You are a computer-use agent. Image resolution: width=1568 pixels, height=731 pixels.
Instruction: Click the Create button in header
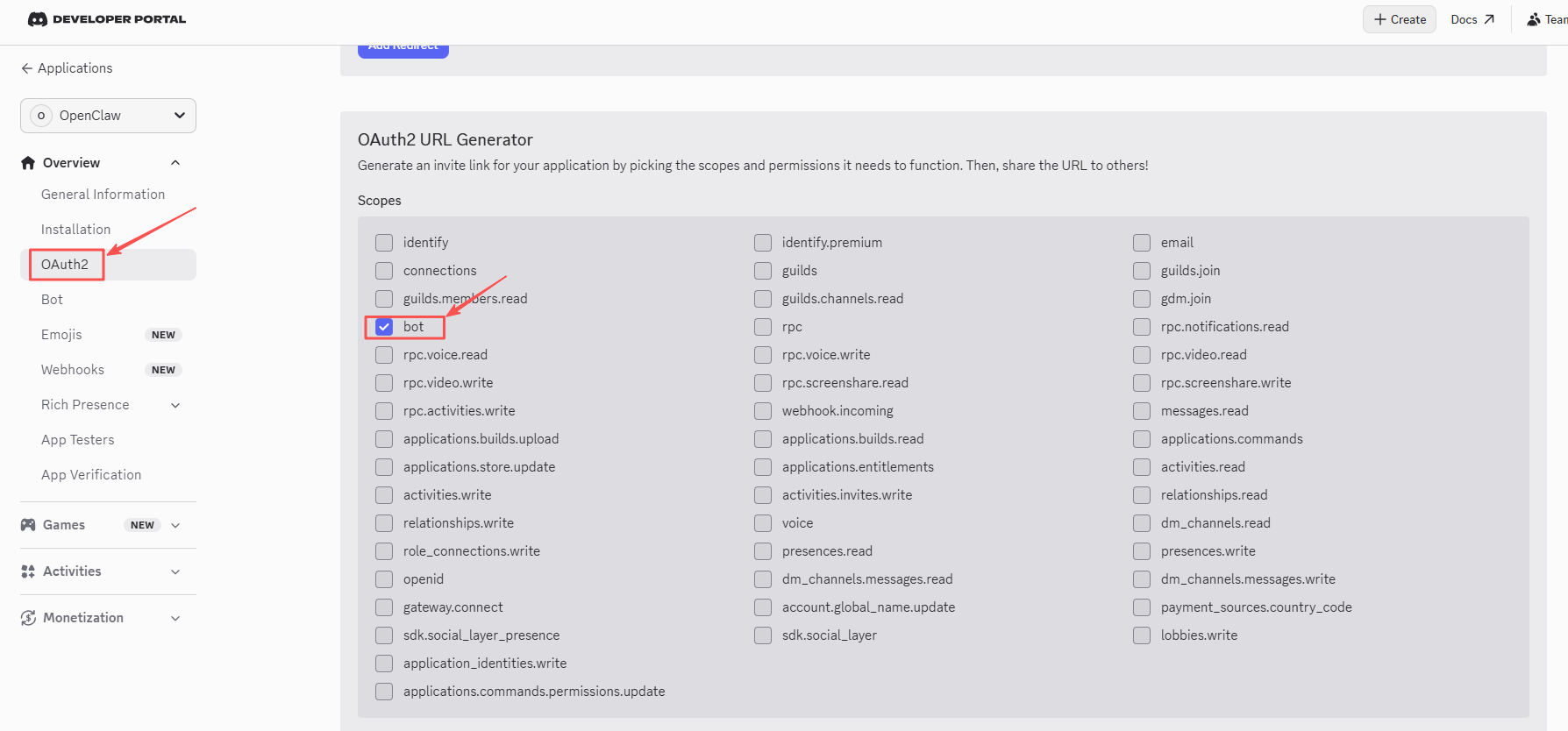1400,19
